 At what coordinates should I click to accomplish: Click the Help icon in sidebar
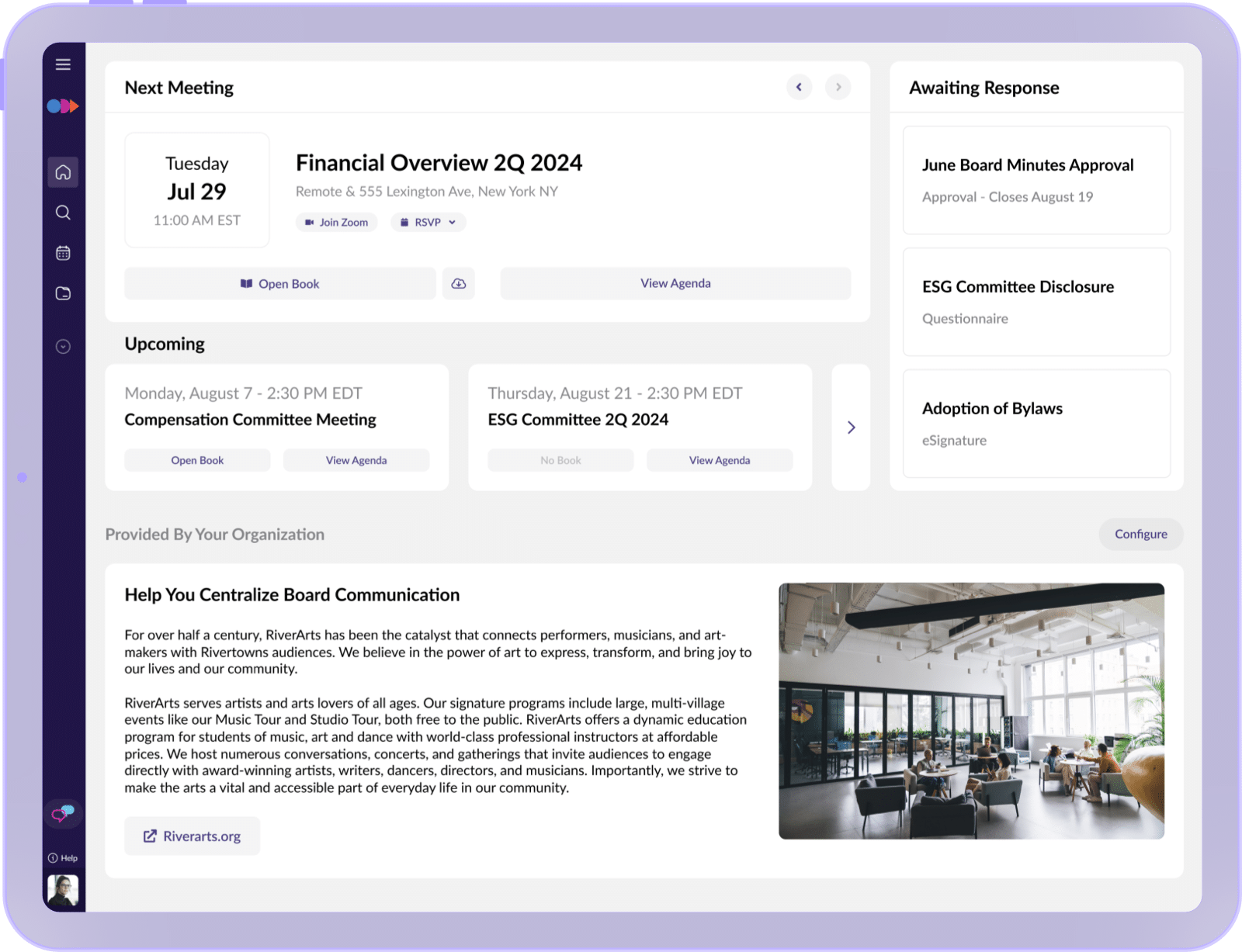(63, 858)
